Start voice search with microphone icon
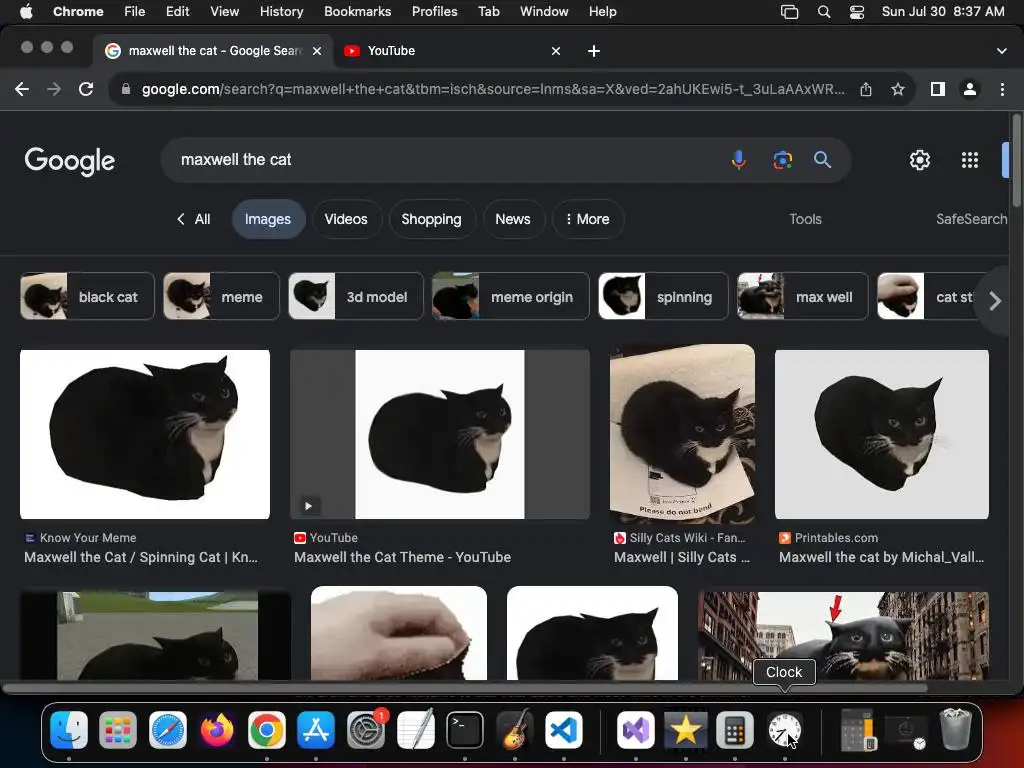The width and height of the screenshot is (1024, 768). (x=739, y=159)
